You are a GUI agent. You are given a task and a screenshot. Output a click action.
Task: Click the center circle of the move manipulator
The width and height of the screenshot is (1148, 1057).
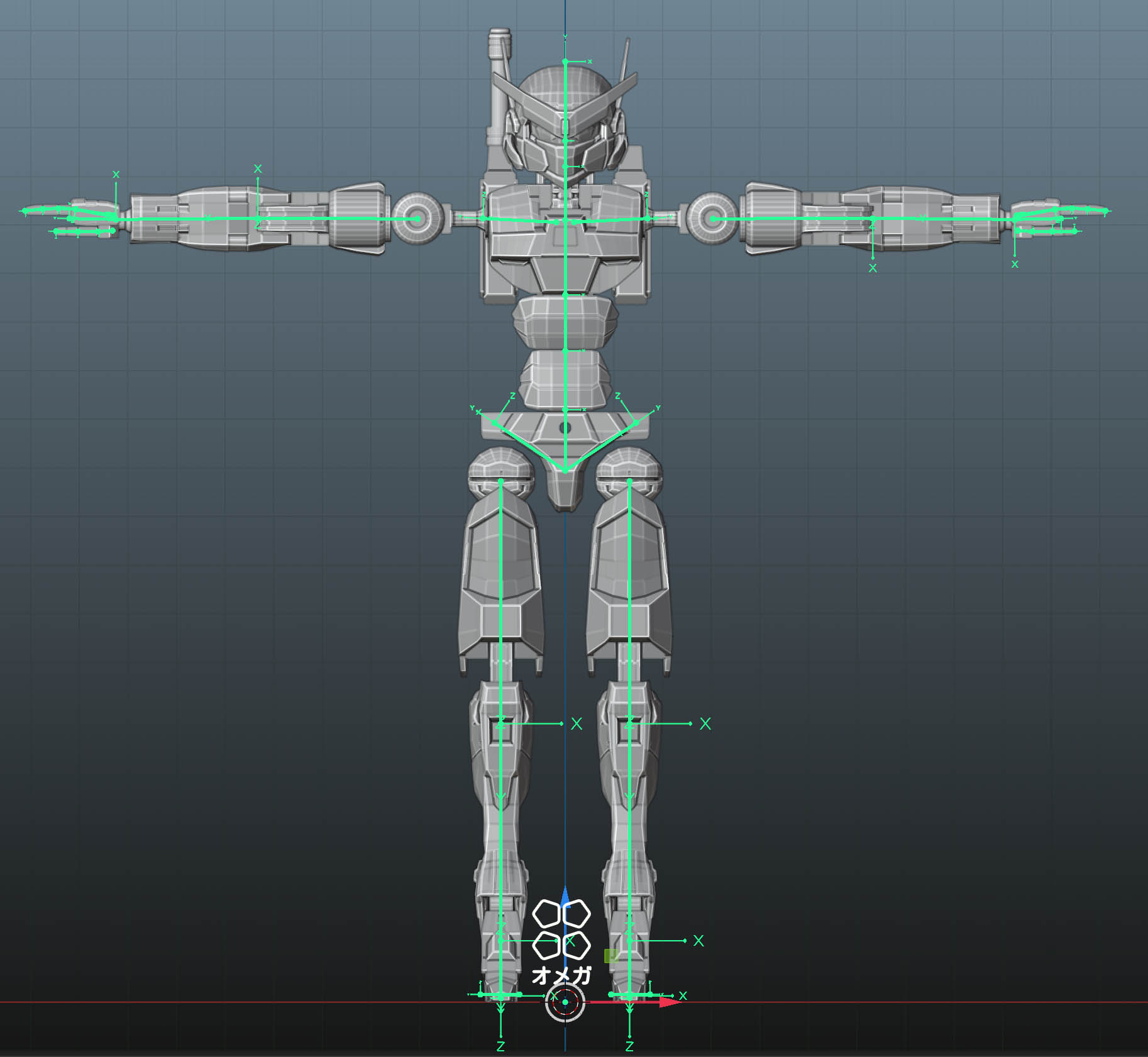pyautogui.click(x=565, y=1002)
